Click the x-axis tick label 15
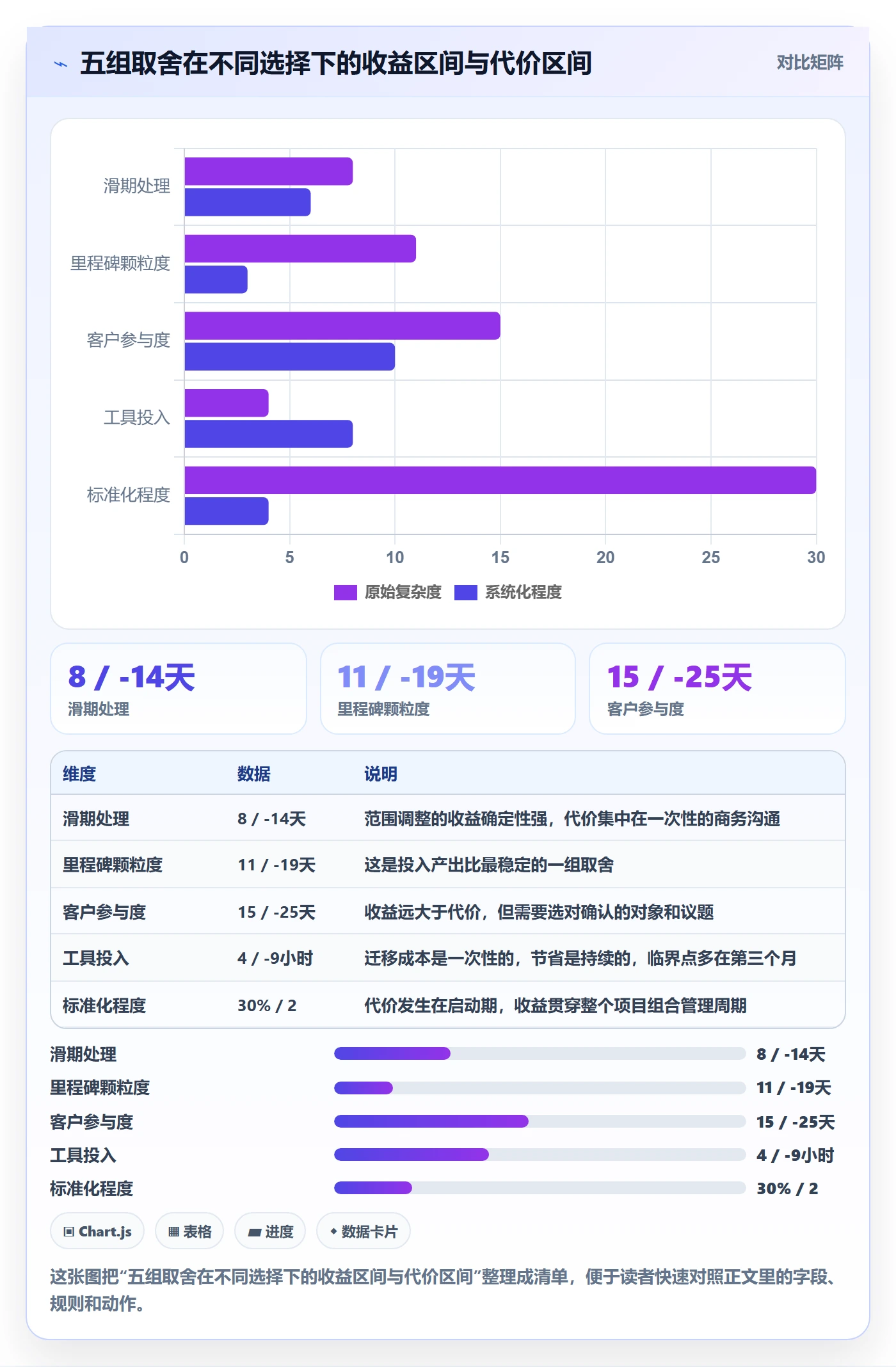 click(x=500, y=557)
